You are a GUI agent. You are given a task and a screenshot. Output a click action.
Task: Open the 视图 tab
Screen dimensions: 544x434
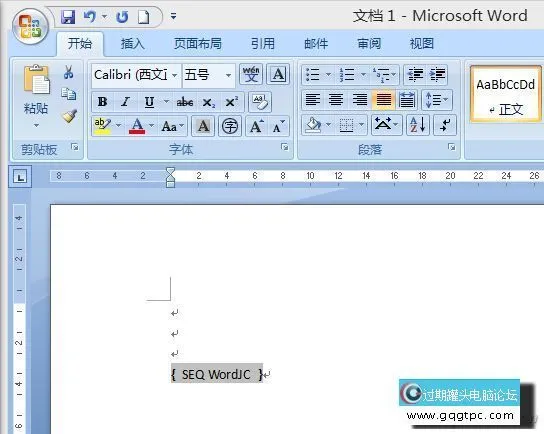click(x=422, y=44)
